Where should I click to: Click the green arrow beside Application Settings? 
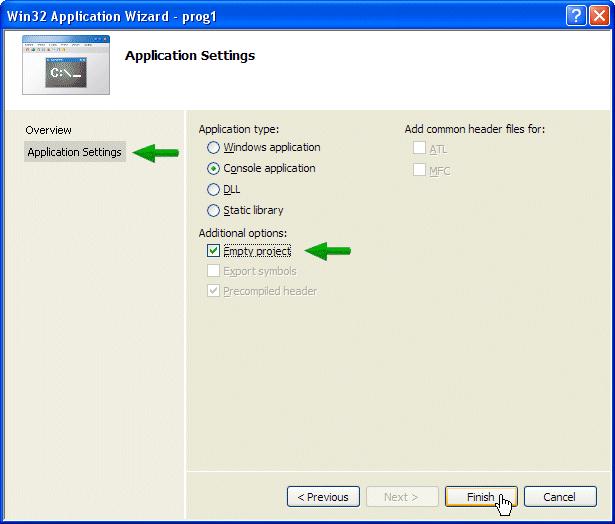155,153
